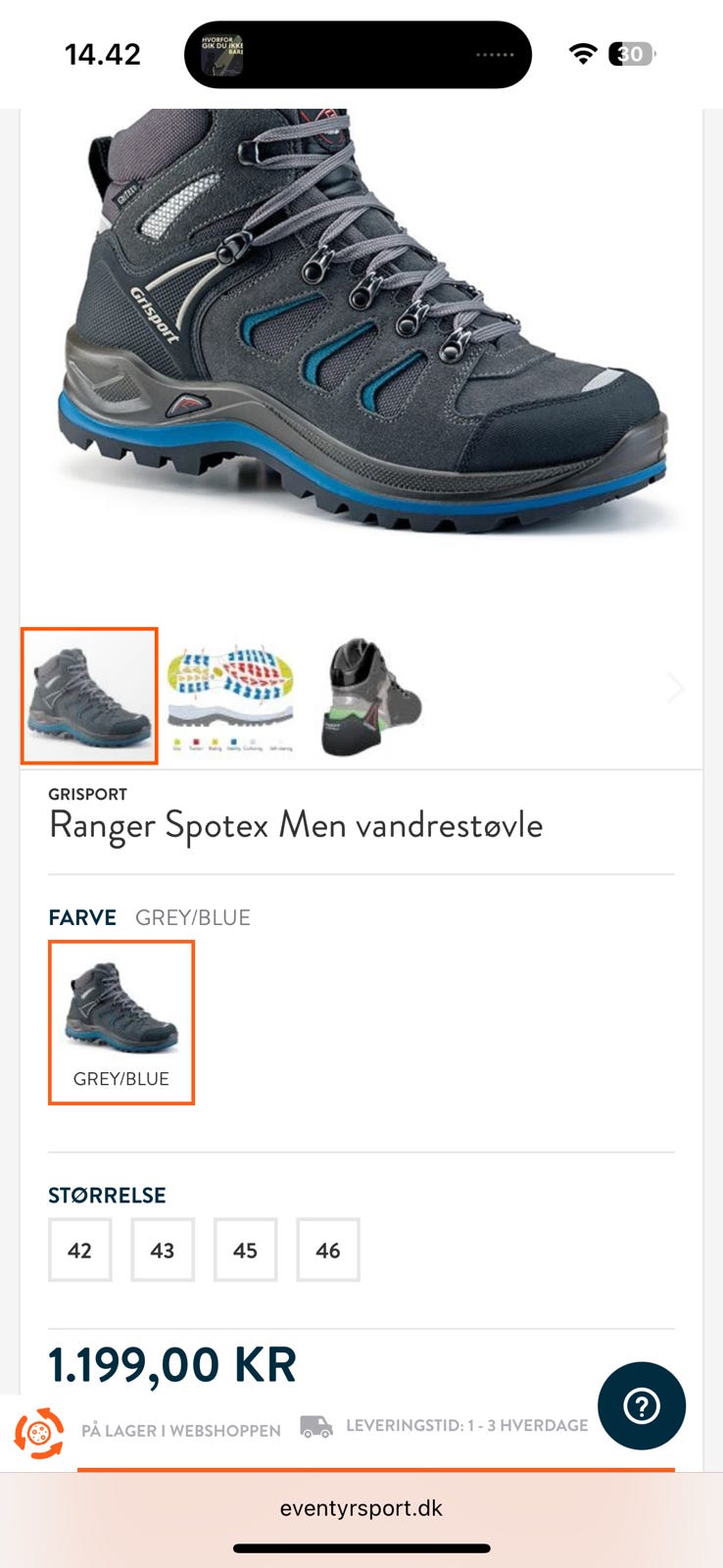Open the Dynamic Island media thumbnail
723x1568 pixels.
(x=222, y=55)
